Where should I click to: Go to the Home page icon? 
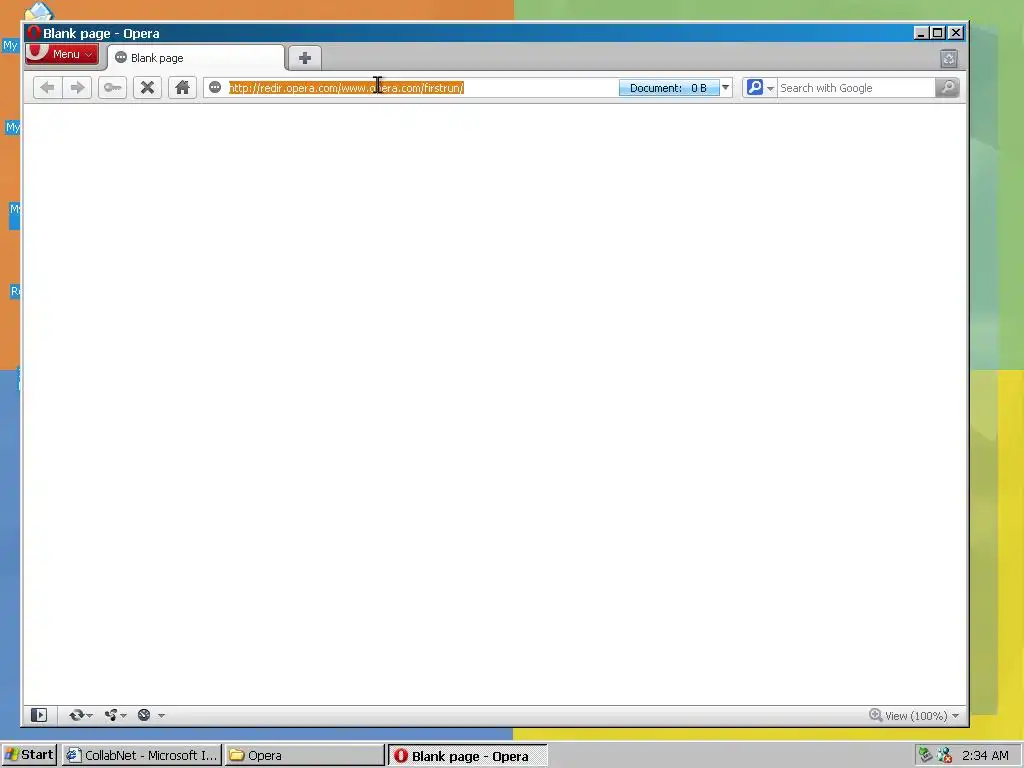182,88
